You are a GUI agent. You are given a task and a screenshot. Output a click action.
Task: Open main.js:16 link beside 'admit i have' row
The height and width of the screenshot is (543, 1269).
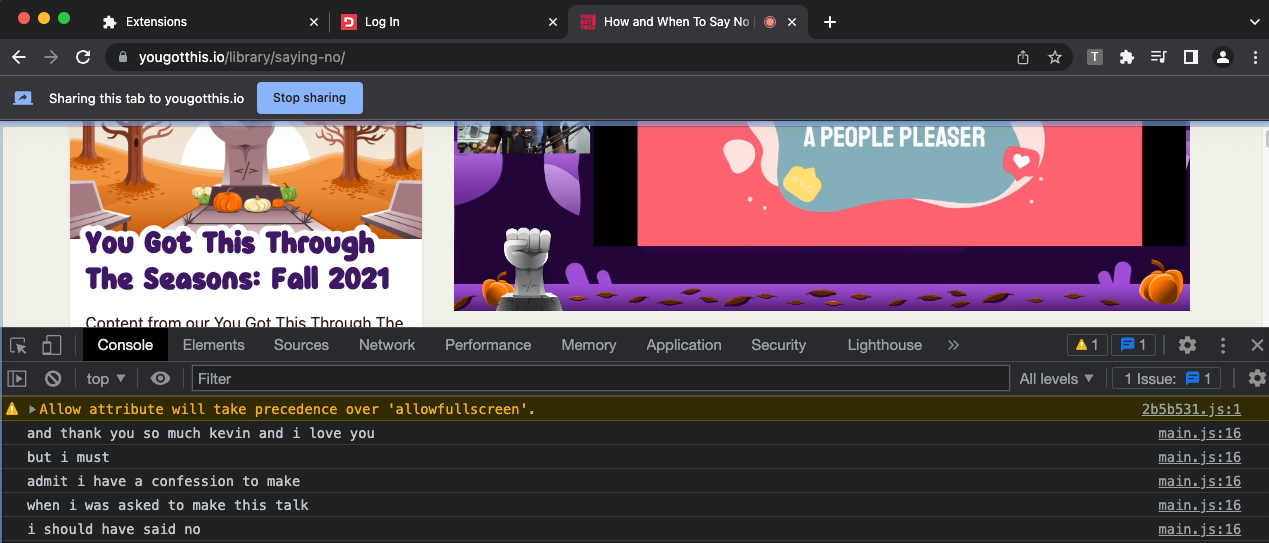click(x=1199, y=481)
